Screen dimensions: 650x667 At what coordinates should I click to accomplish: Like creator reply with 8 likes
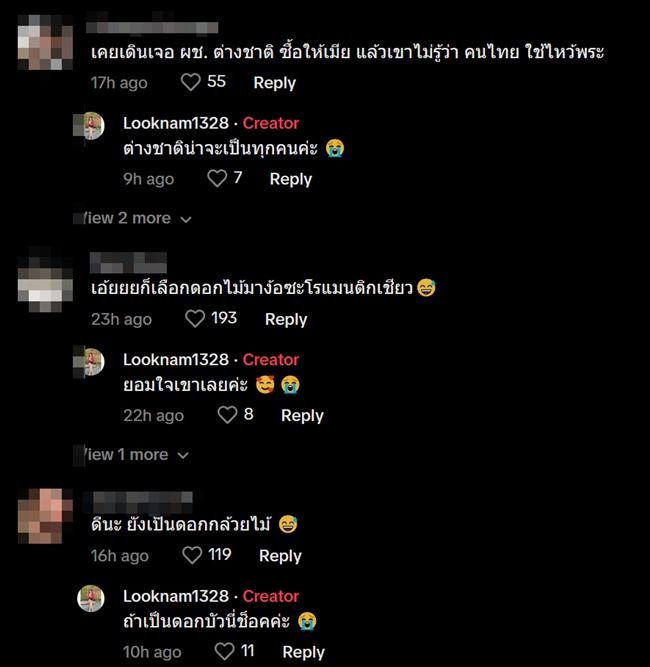pyautogui.click(x=227, y=415)
